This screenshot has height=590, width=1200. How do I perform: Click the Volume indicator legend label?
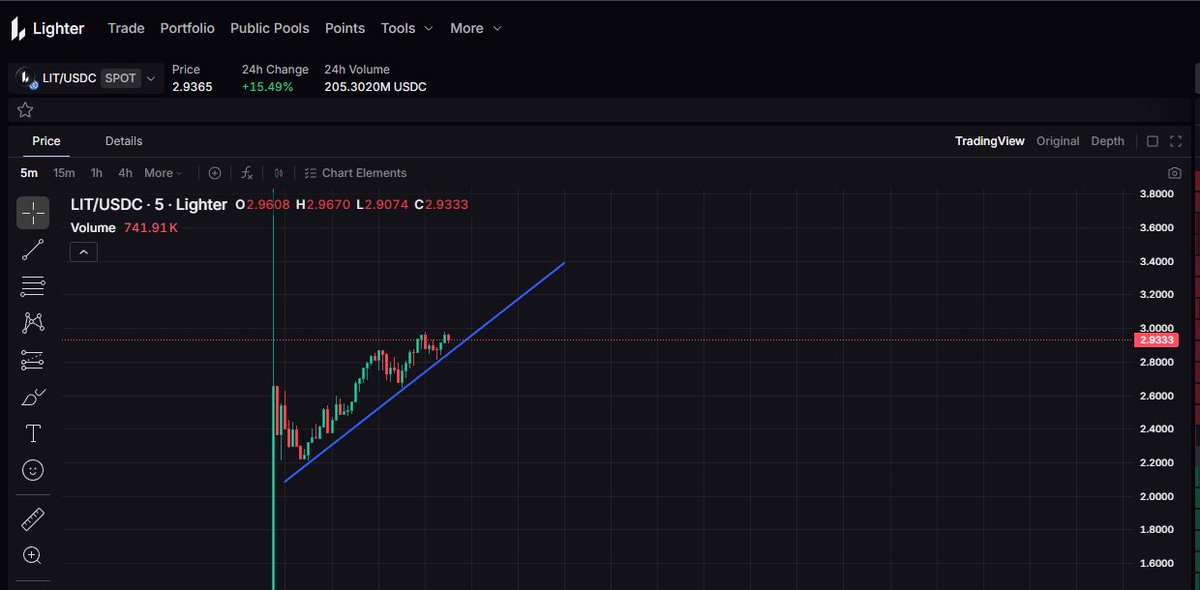coord(93,227)
